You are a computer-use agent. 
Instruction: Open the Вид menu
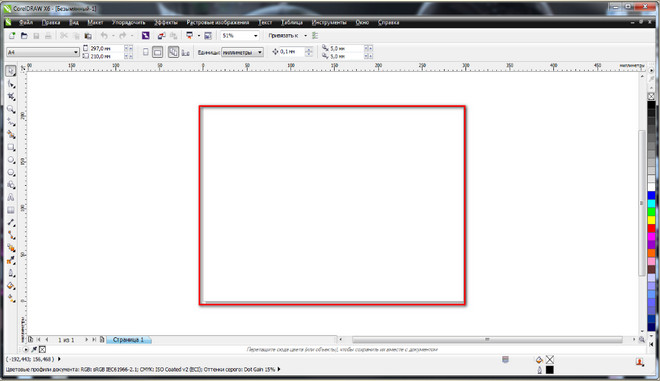point(74,22)
